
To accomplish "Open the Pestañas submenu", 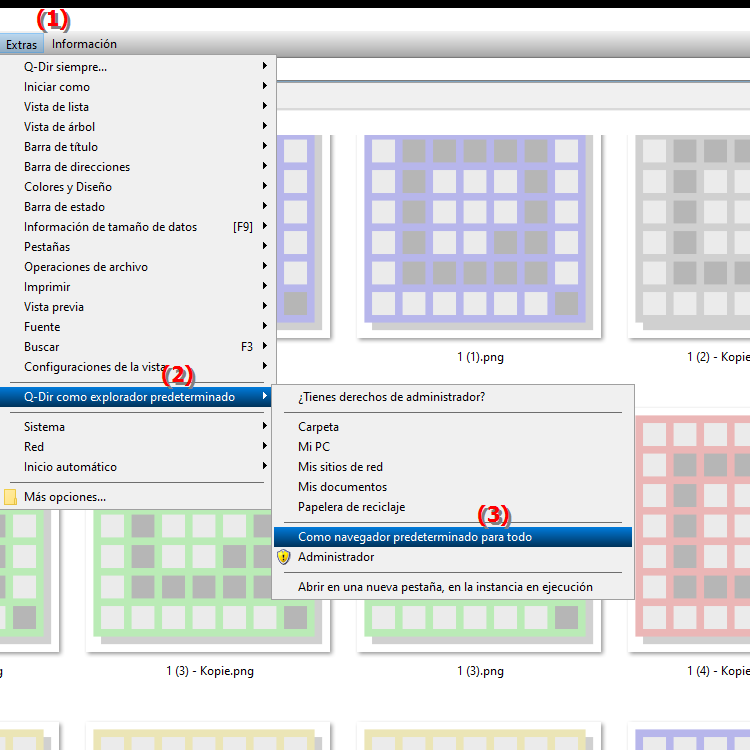I will pos(137,247).
